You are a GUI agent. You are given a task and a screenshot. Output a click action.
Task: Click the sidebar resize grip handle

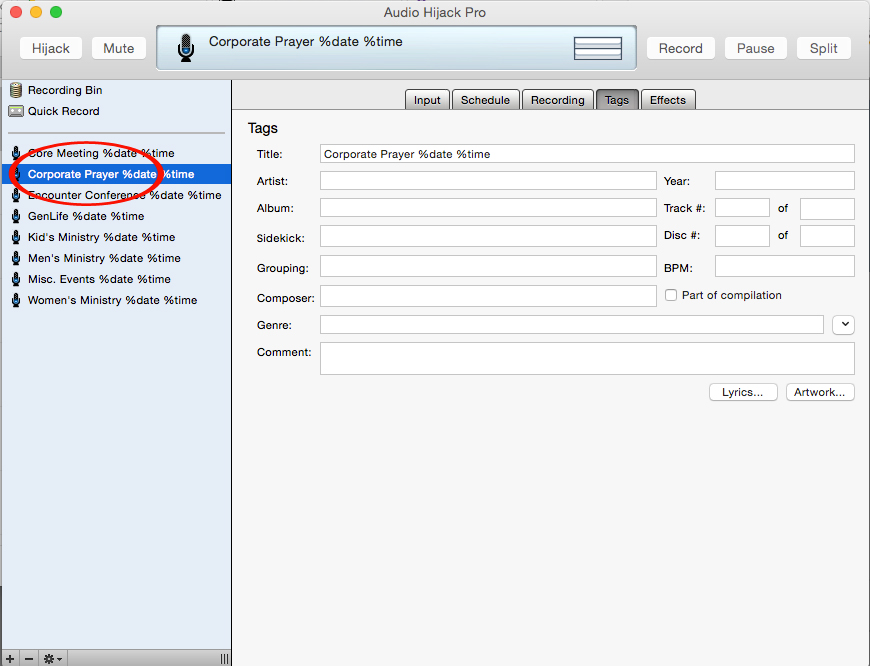coord(224,659)
